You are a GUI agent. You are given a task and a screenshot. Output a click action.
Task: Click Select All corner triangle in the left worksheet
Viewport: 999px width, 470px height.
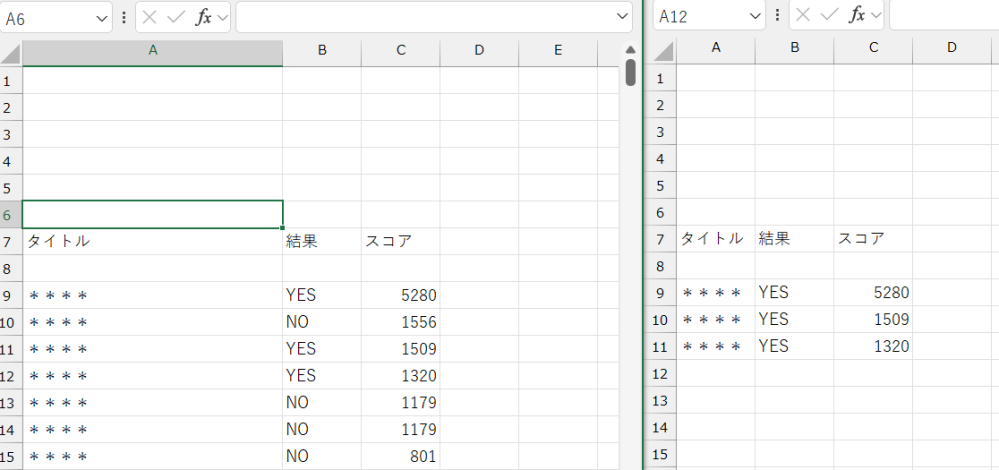(11, 53)
